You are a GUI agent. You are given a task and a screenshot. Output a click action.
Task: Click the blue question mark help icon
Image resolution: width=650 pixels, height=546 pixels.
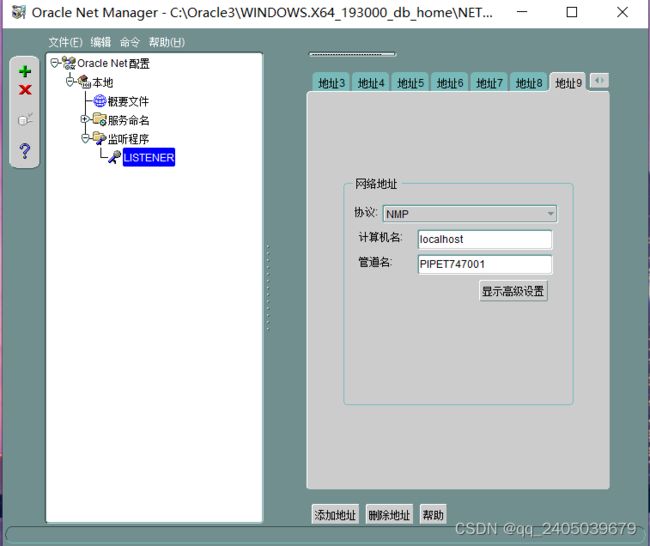click(x=25, y=151)
